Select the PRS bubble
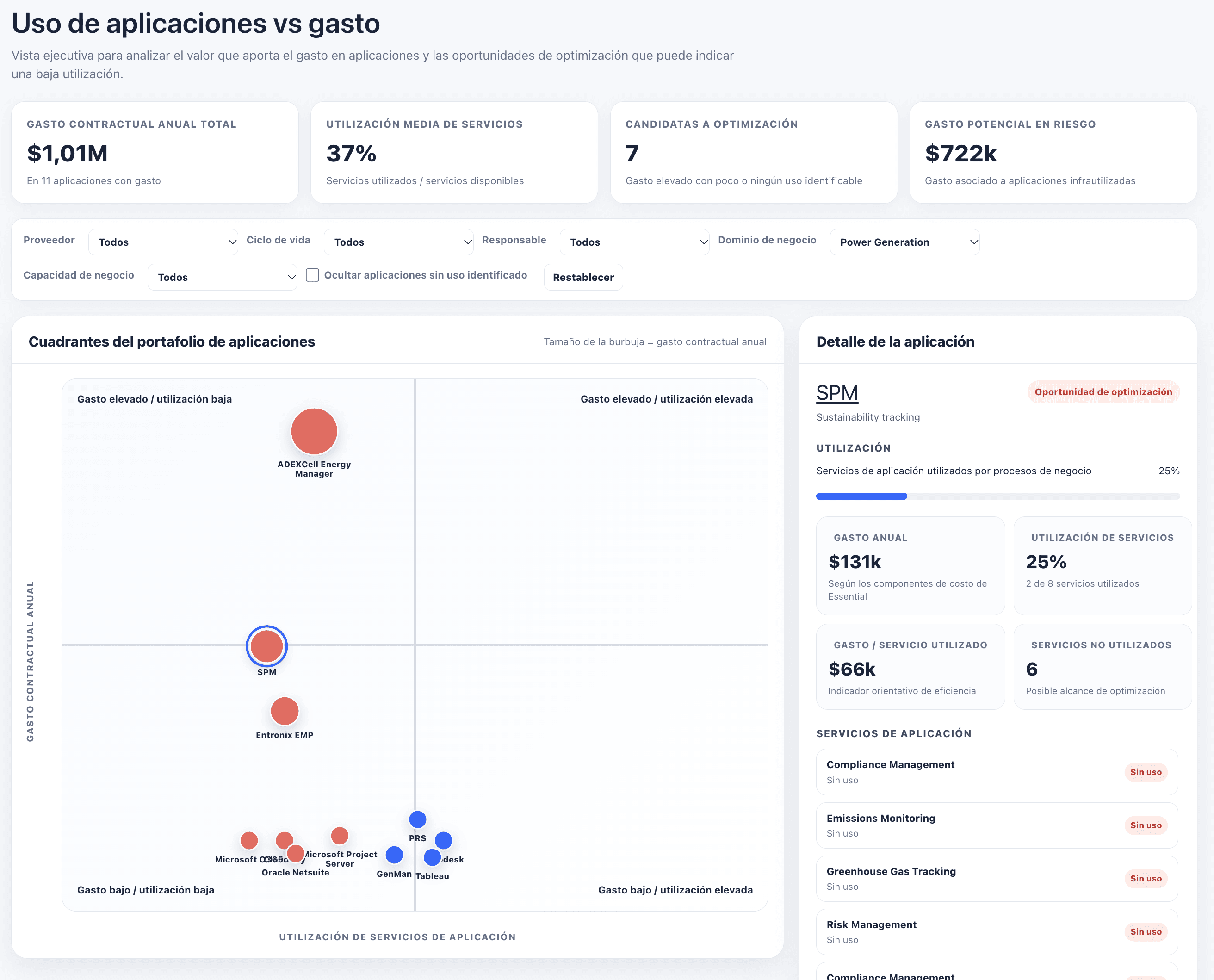The width and height of the screenshot is (1214, 980). 418,819
